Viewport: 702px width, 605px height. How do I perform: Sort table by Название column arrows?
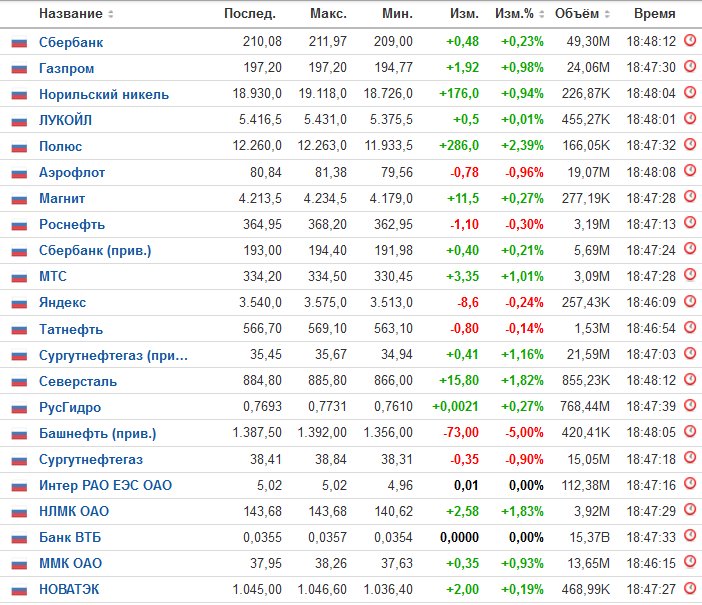[111, 14]
